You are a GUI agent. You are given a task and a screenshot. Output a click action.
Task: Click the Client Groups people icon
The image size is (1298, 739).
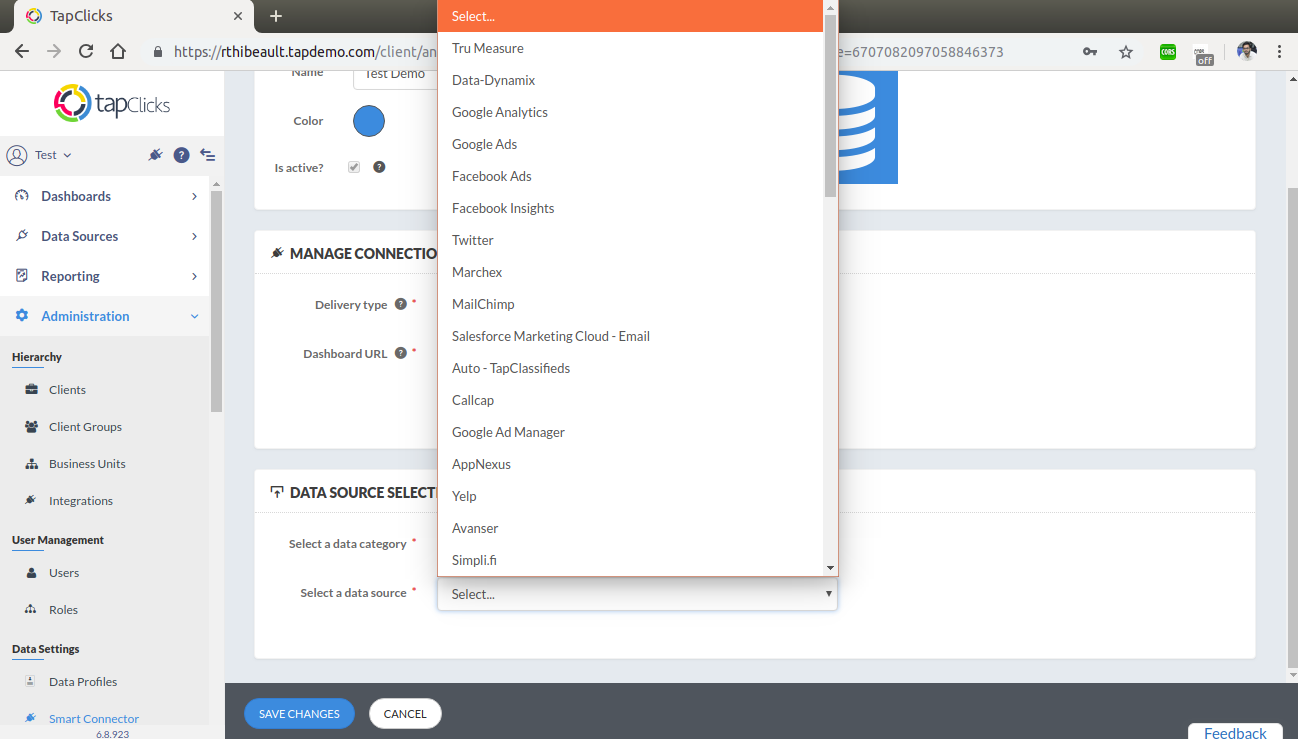pyautogui.click(x=31, y=427)
